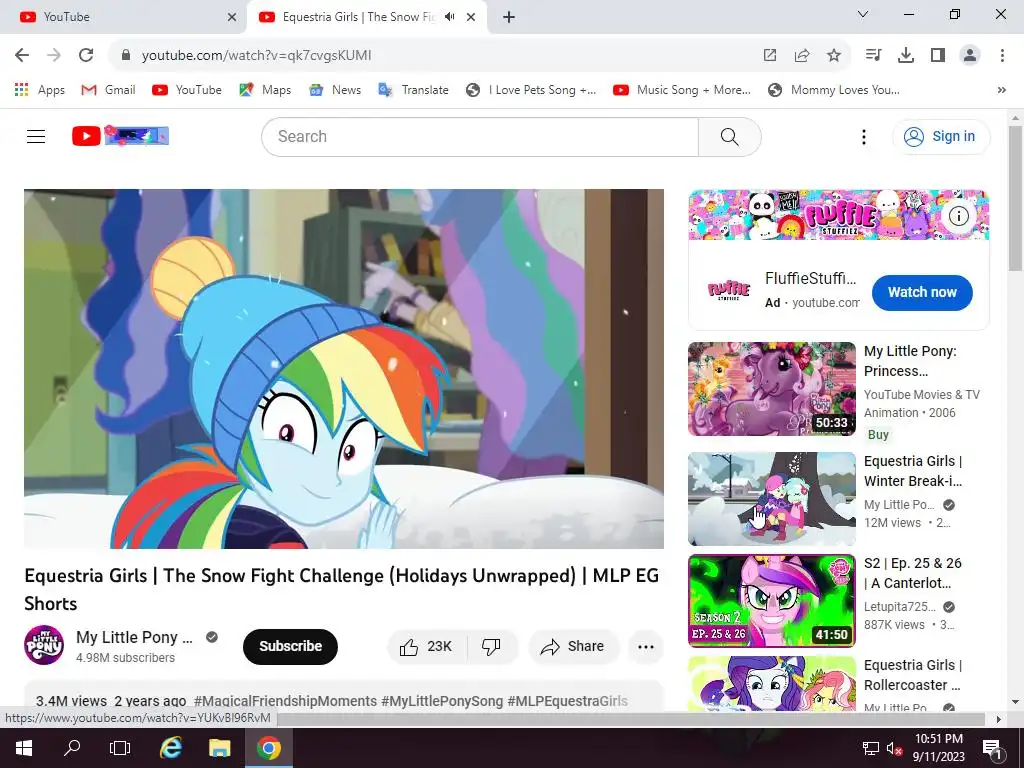Open My Little Pony: Princess thumbnail
1024x768 pixels.
(772, 389)
